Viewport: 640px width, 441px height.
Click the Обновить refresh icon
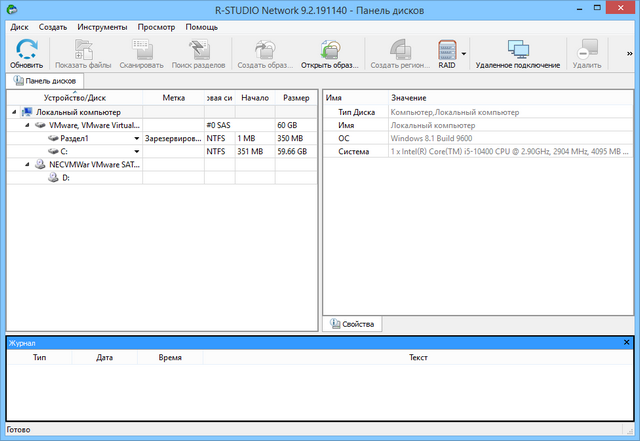[x=27, y=49]
